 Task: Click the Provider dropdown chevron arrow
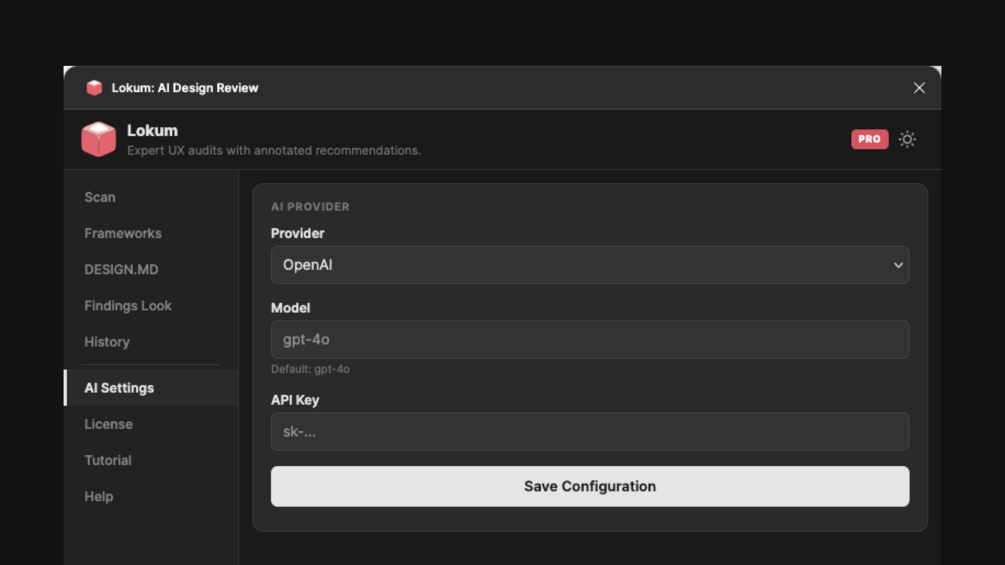click(x=898, y=265)
